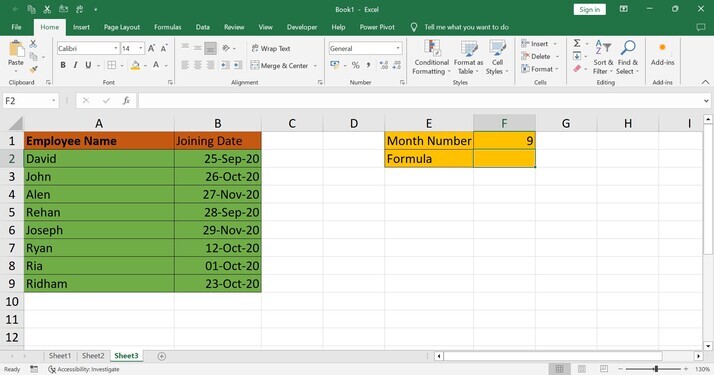Switch to the Data ribbon tab
The image size is (714, 375).
pos(203,27)
